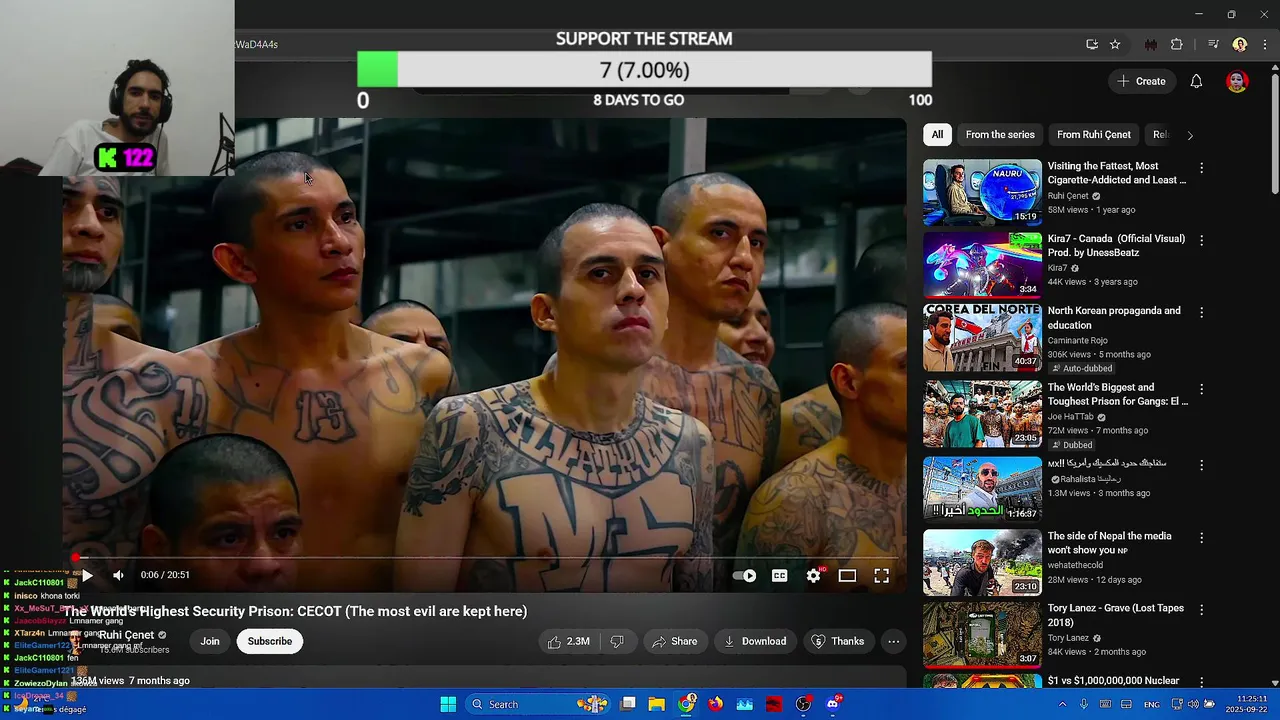
Task: Open File Explorer from taskbar
Action: [x=657, y=704]
